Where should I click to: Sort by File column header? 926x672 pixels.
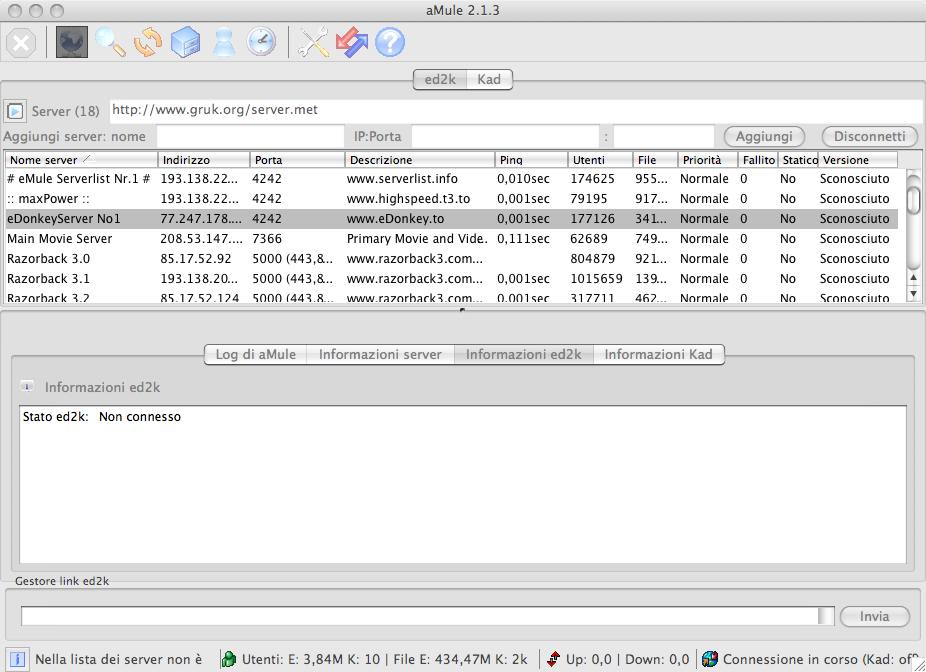[x=656, y=160]
